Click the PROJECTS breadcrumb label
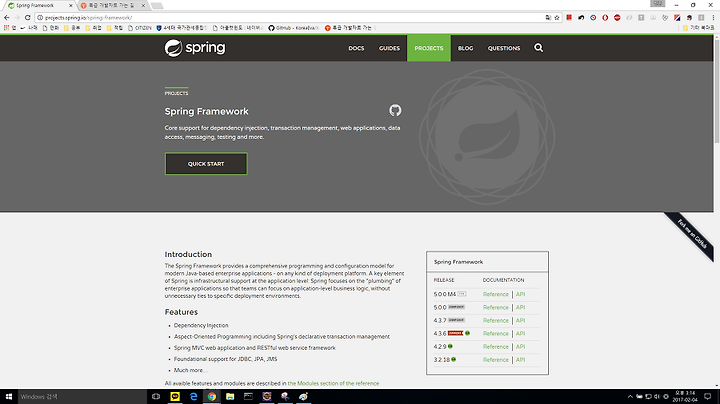The width and height of the screenshot is (720, 404). click(x=176, y=93)
